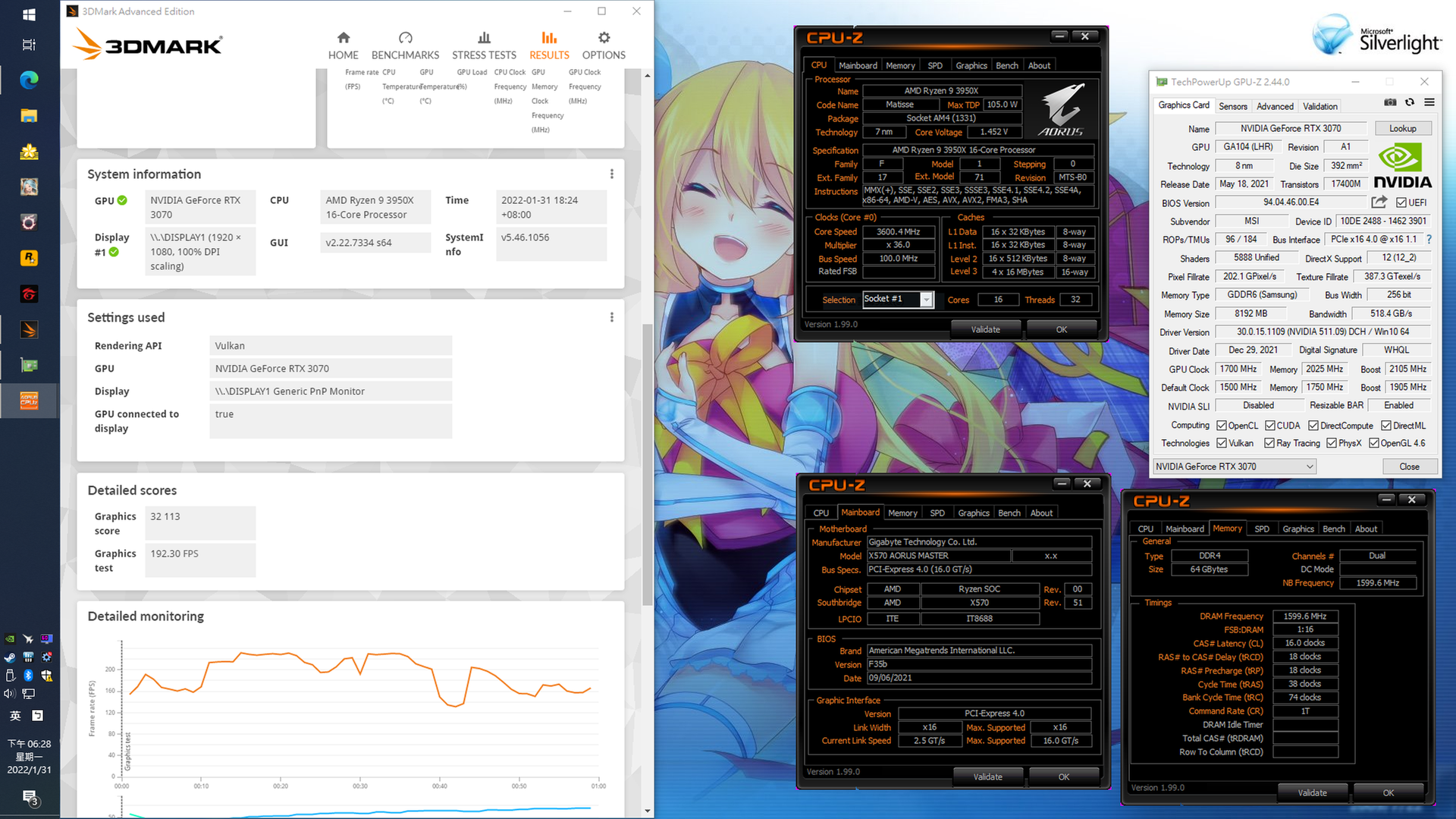Click the GPU-Z taskbar icon
Image resolution: width=1456 pixels, height=819 pixels.
[29, 365]
